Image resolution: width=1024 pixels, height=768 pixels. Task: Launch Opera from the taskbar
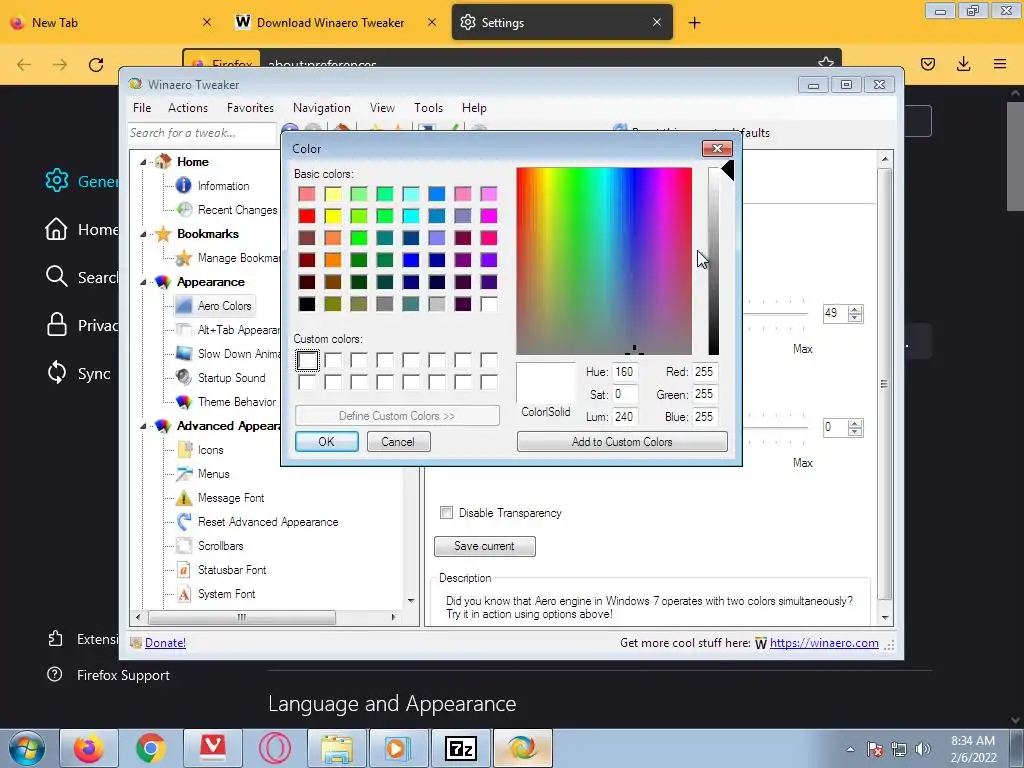point(275,748)
